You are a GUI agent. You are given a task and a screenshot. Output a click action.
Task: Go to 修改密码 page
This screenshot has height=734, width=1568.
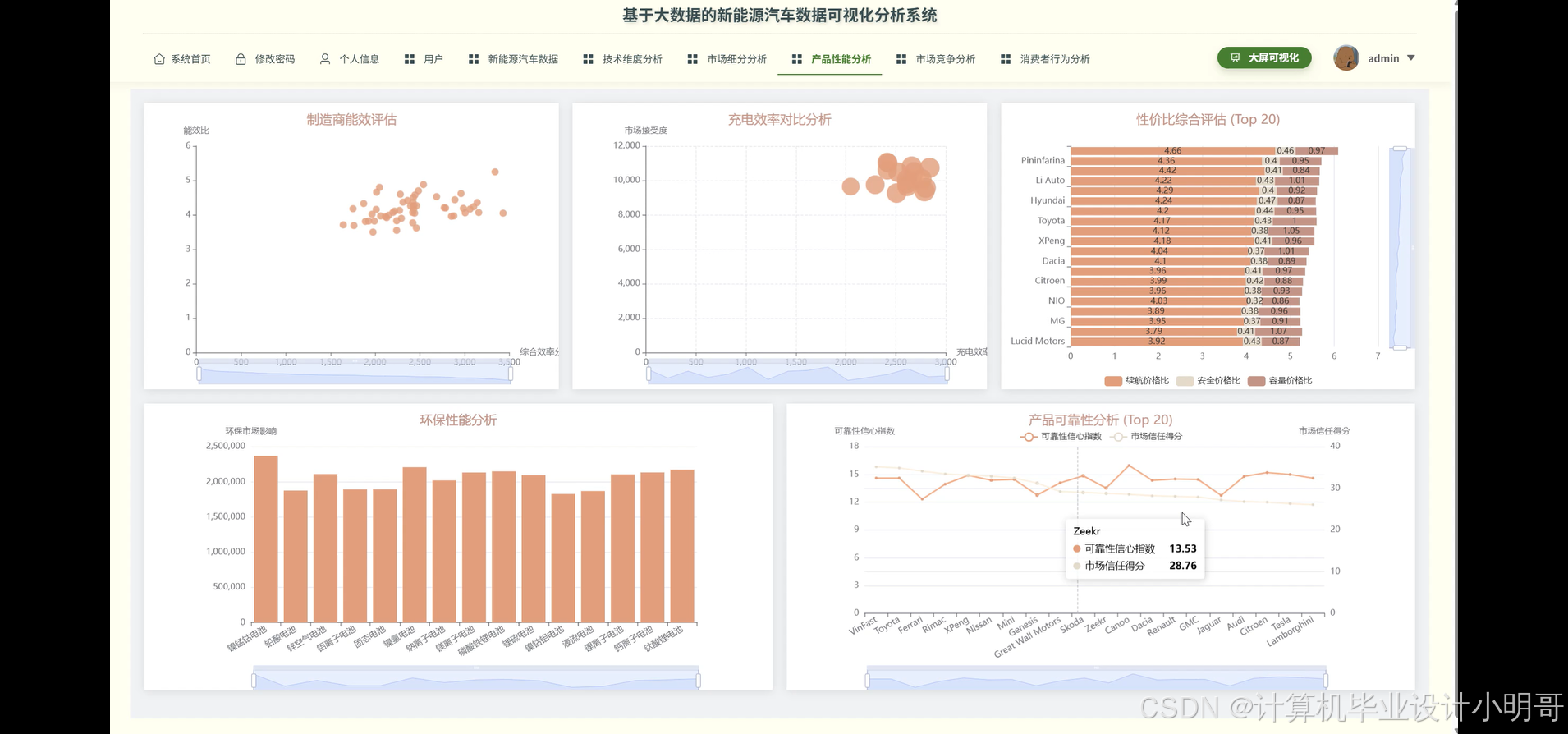tap(265, 59)
